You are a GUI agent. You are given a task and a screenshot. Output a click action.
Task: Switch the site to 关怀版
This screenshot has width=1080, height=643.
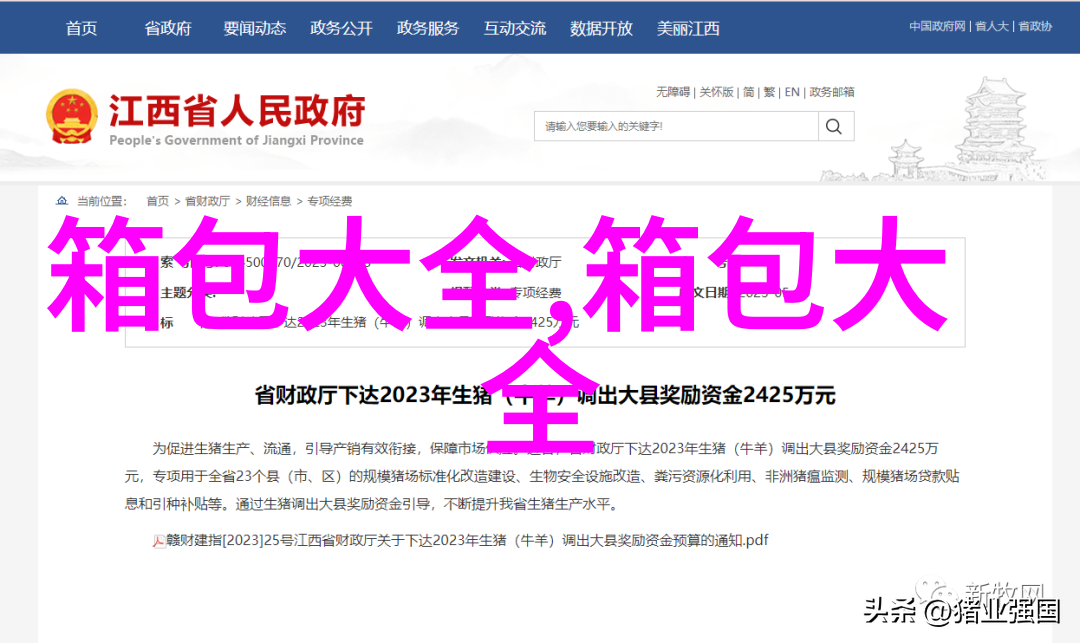point(716,92)
